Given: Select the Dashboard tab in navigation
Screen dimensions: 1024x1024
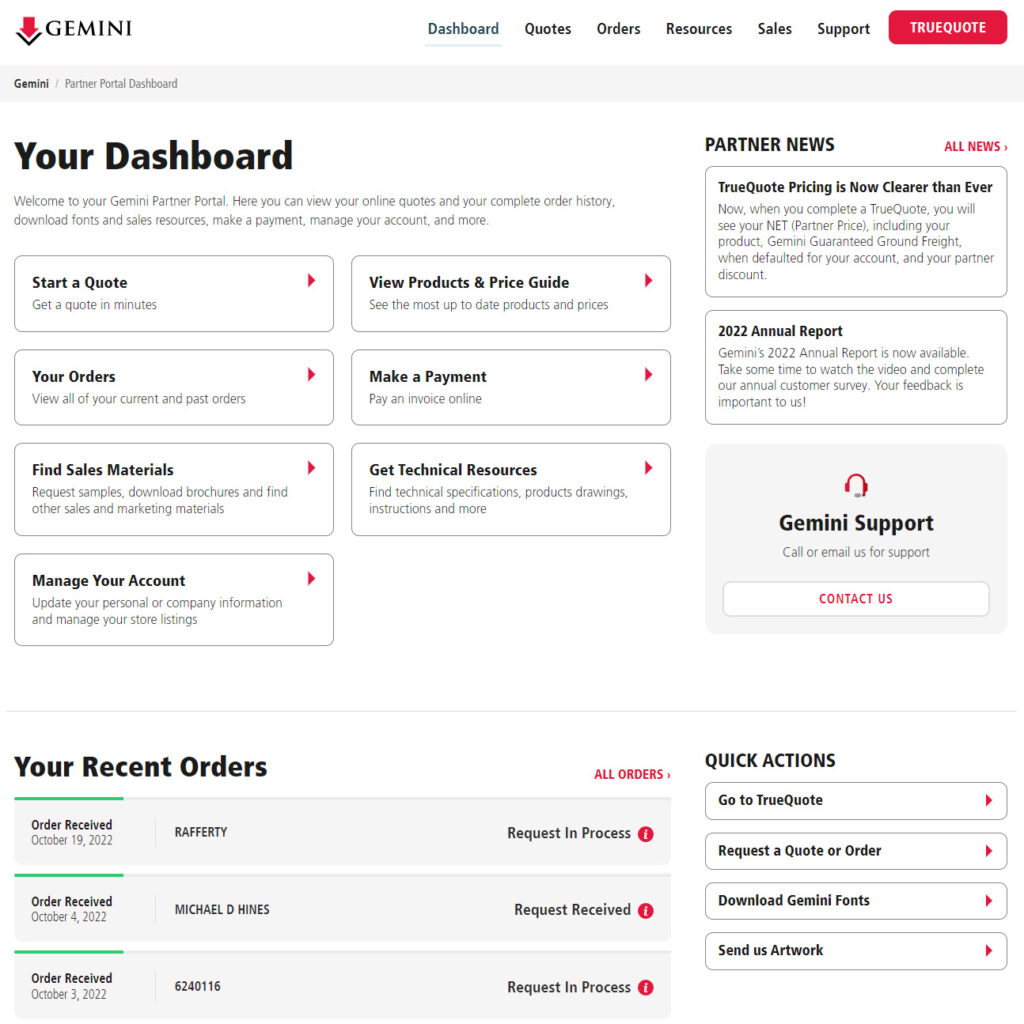Looking at the screenshot, I should tap(463, 29).
